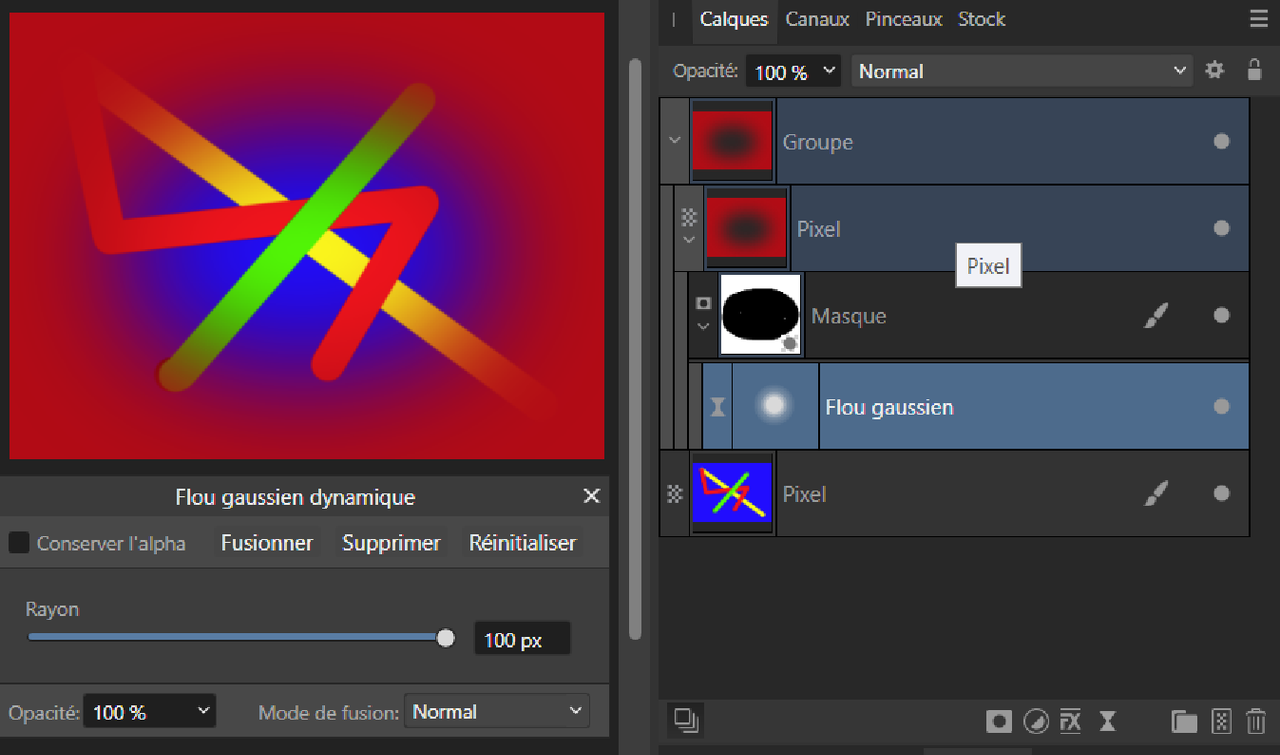Open the Layers panel hamburger menu
Screen dimensions: 1280x755
(x=1258, y=18)
